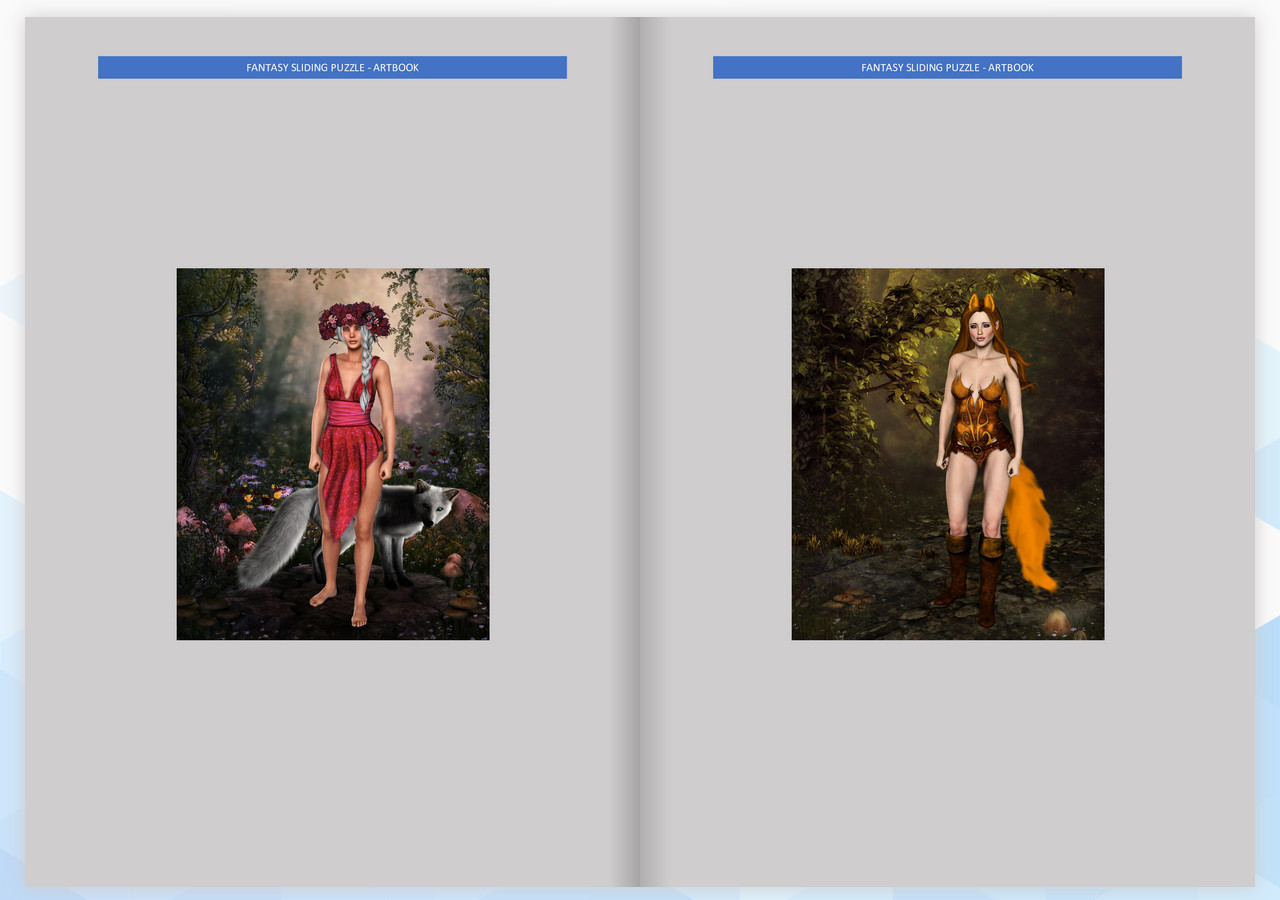Click the left page edge to turn back
The width and height of the screenshot is (1280, 900).
[x=30, y=450]
